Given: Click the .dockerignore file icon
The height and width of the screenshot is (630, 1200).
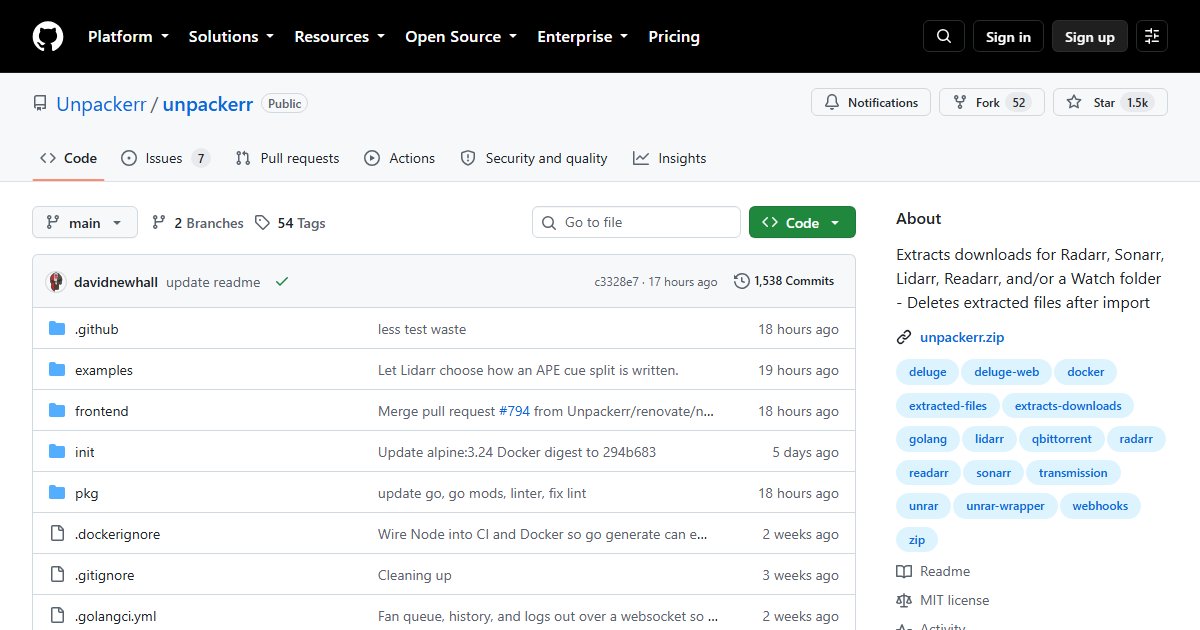Looking at the screenshot, I should (x=57, y=534).
